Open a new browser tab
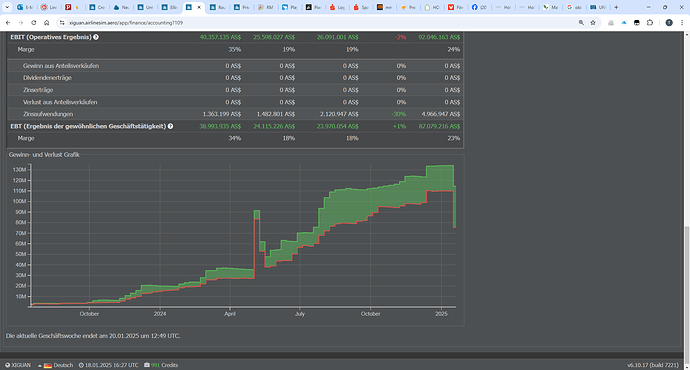 (x=616, y=7)
